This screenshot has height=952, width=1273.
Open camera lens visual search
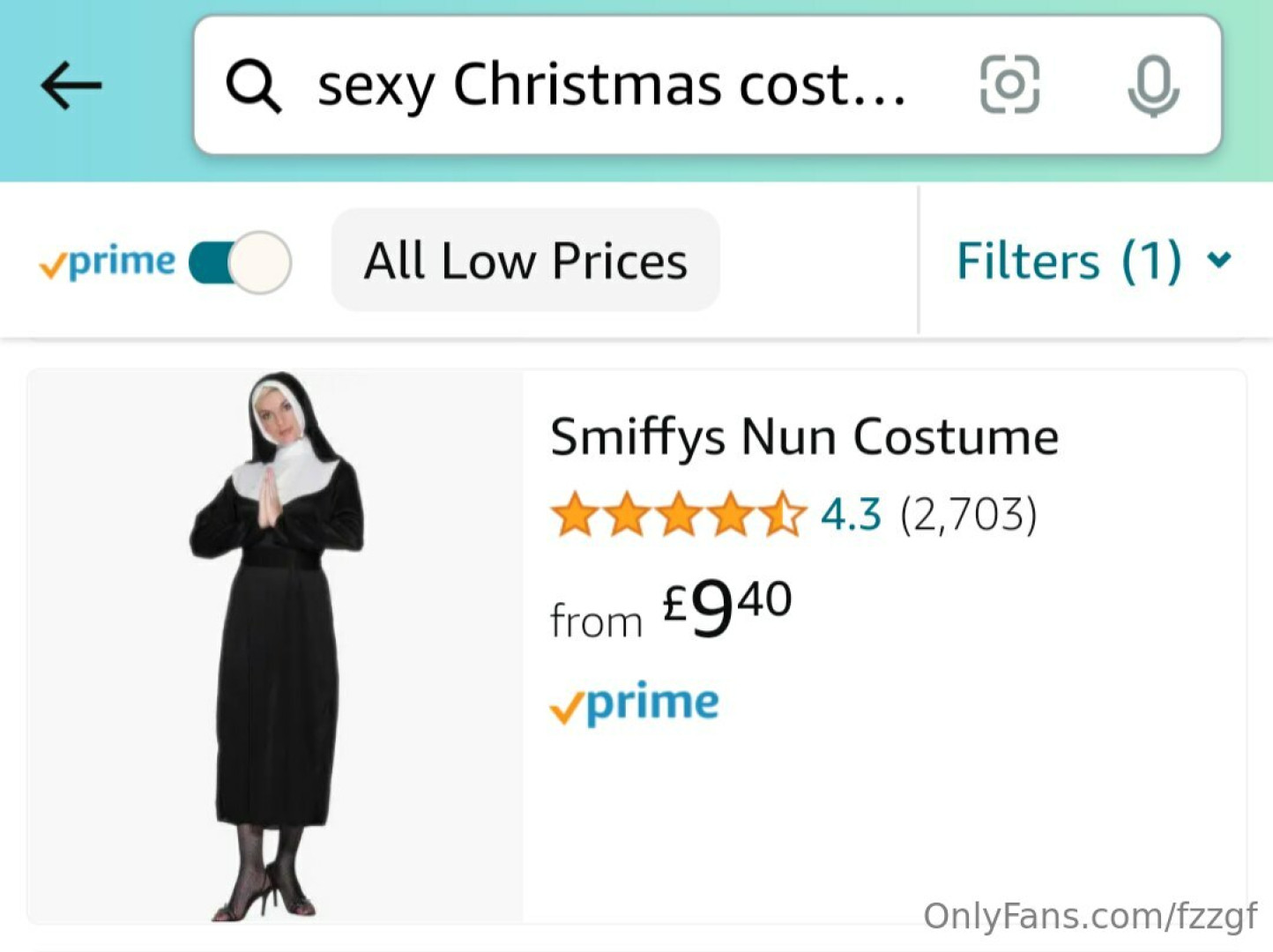click(1009, 85)
